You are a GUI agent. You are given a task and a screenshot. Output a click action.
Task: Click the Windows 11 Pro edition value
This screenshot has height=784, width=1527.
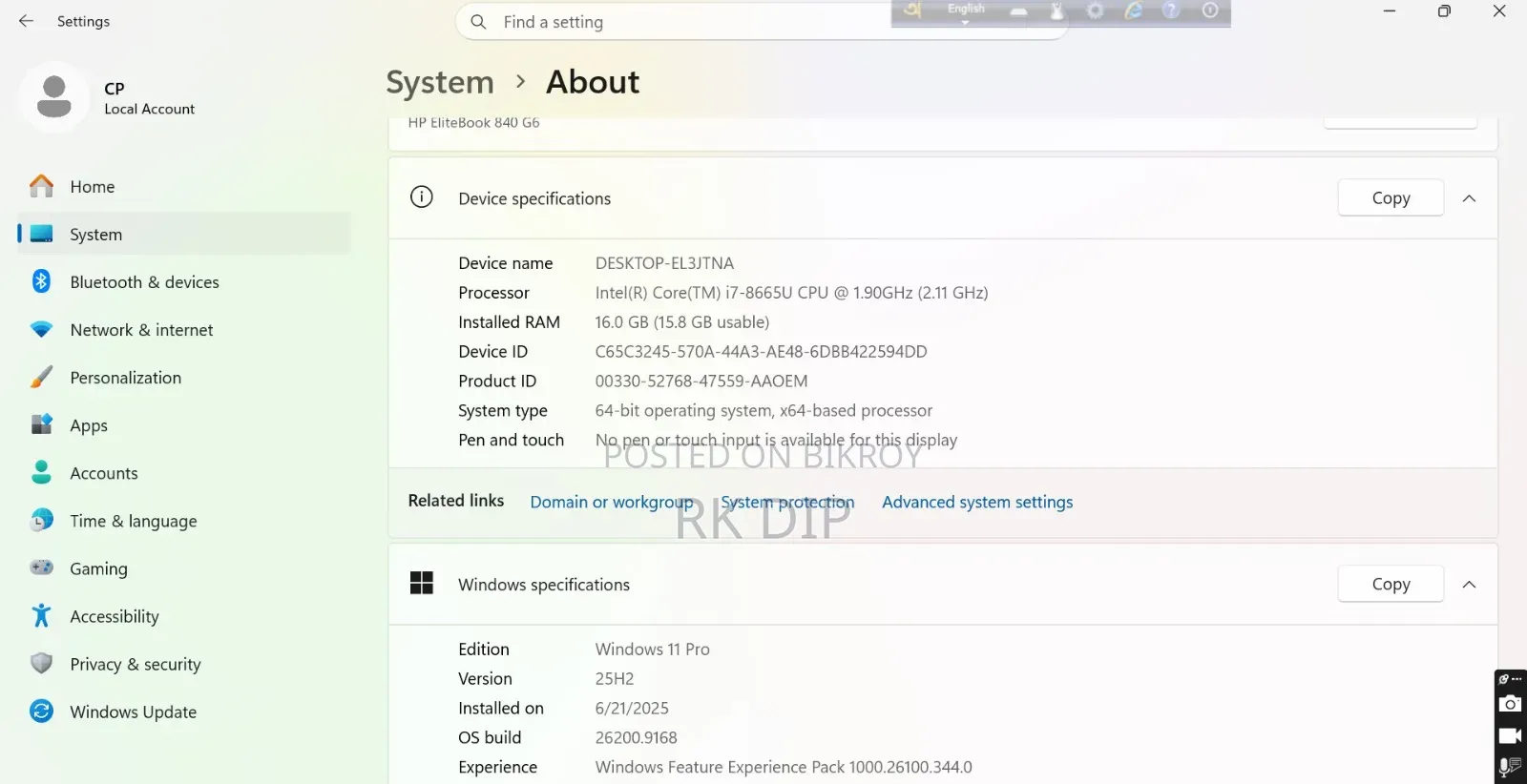(652, 650)
